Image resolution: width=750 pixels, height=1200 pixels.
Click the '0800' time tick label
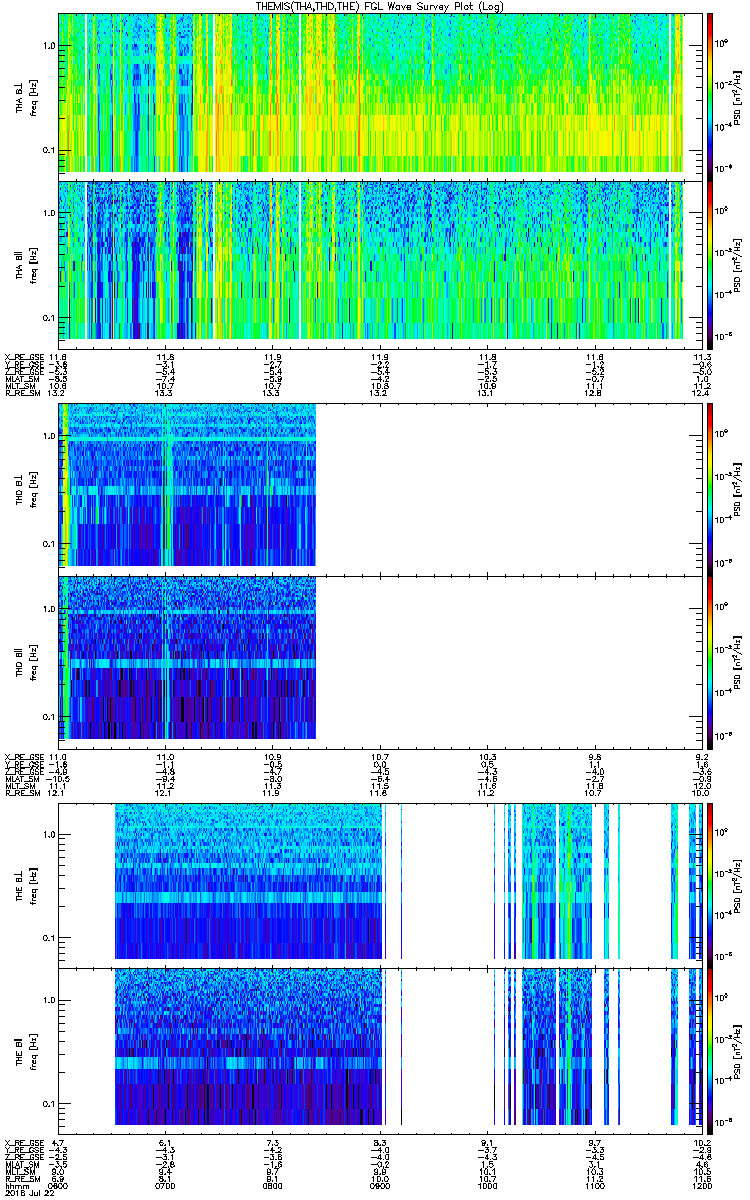273,1185
